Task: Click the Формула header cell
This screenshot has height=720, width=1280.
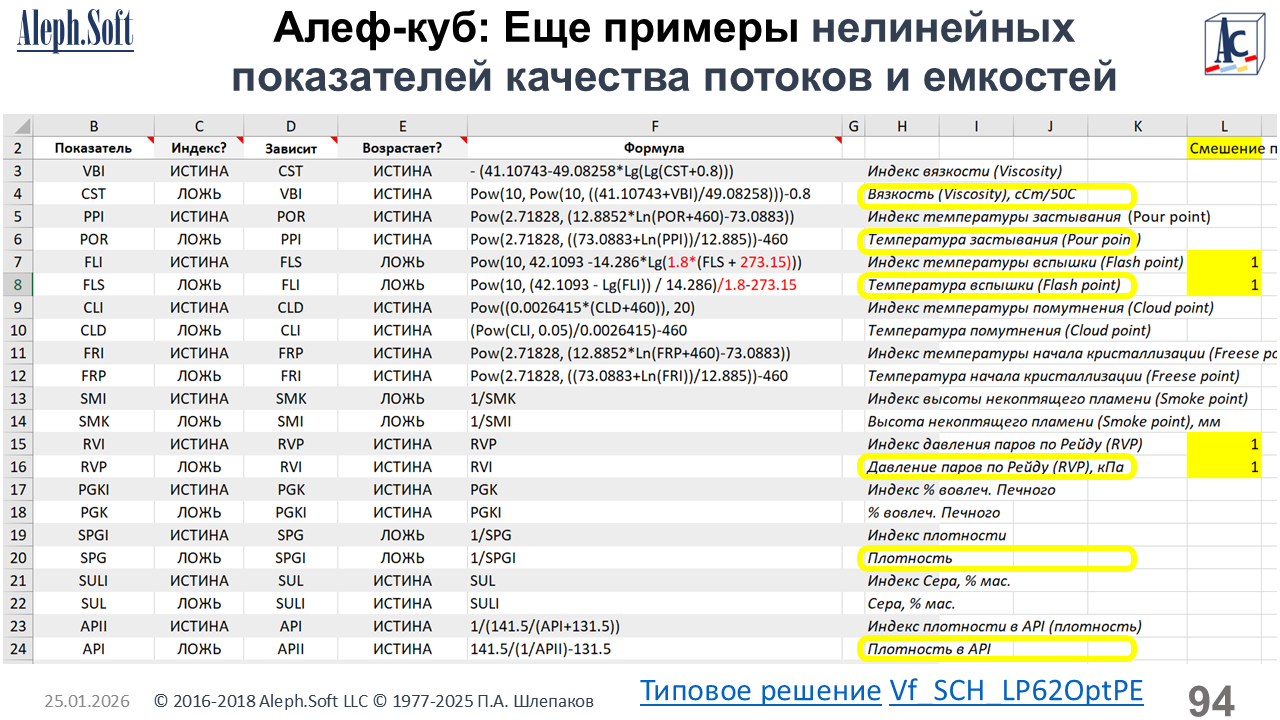Action: tap(654, 148)
